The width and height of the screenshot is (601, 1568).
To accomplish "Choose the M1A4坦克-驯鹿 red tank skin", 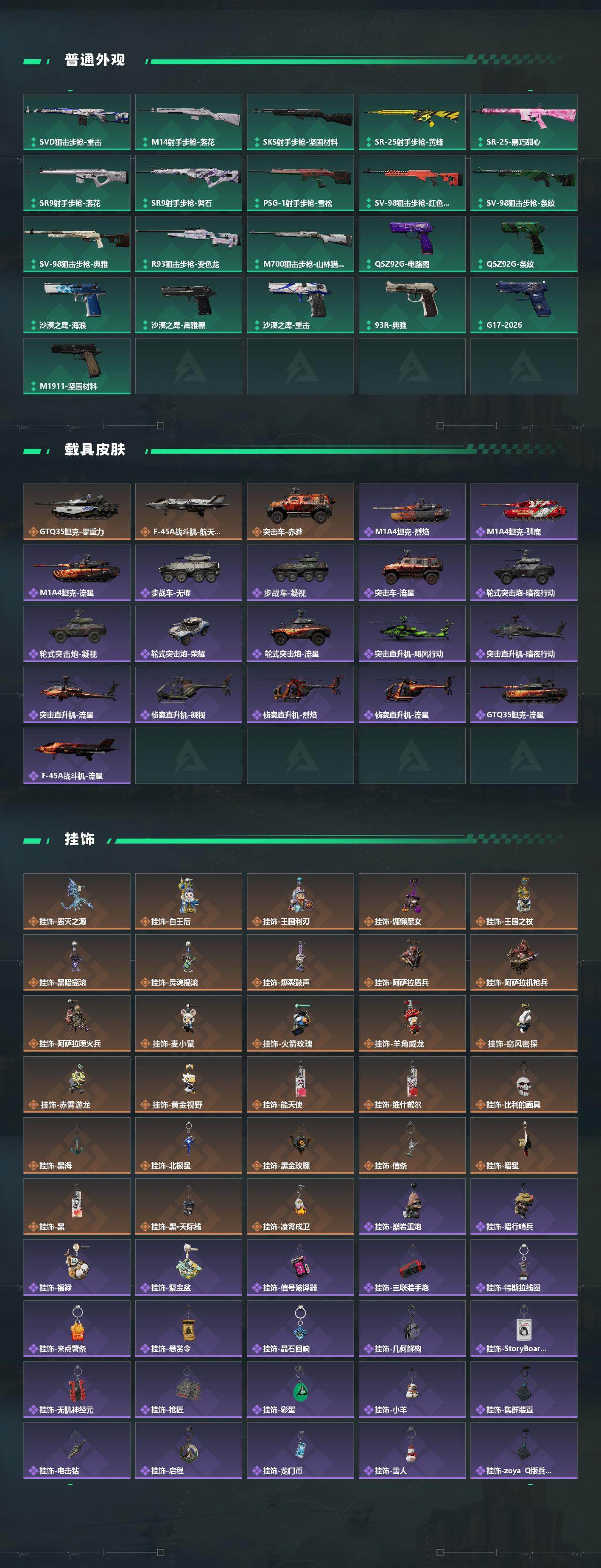I will point(524,511).
